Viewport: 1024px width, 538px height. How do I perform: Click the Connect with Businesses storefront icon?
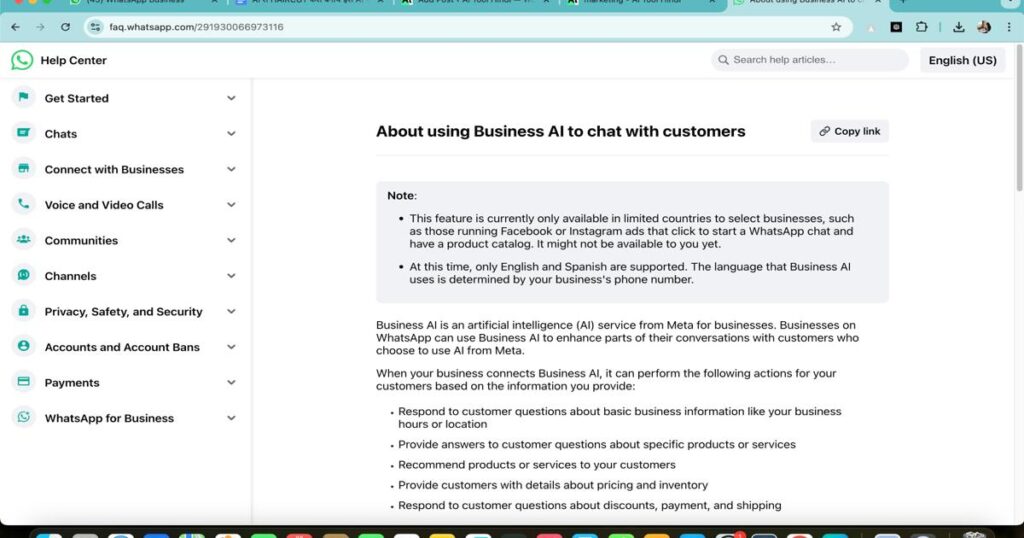coord(24,168)
